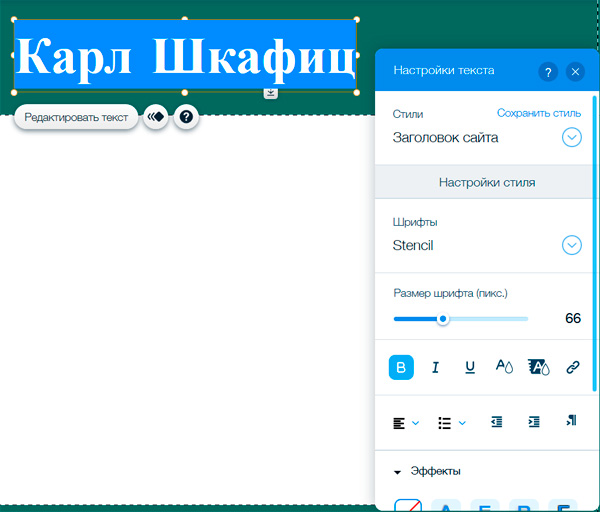Click the Сохранить стиль link
600x512 pixels.
point(538,114)
